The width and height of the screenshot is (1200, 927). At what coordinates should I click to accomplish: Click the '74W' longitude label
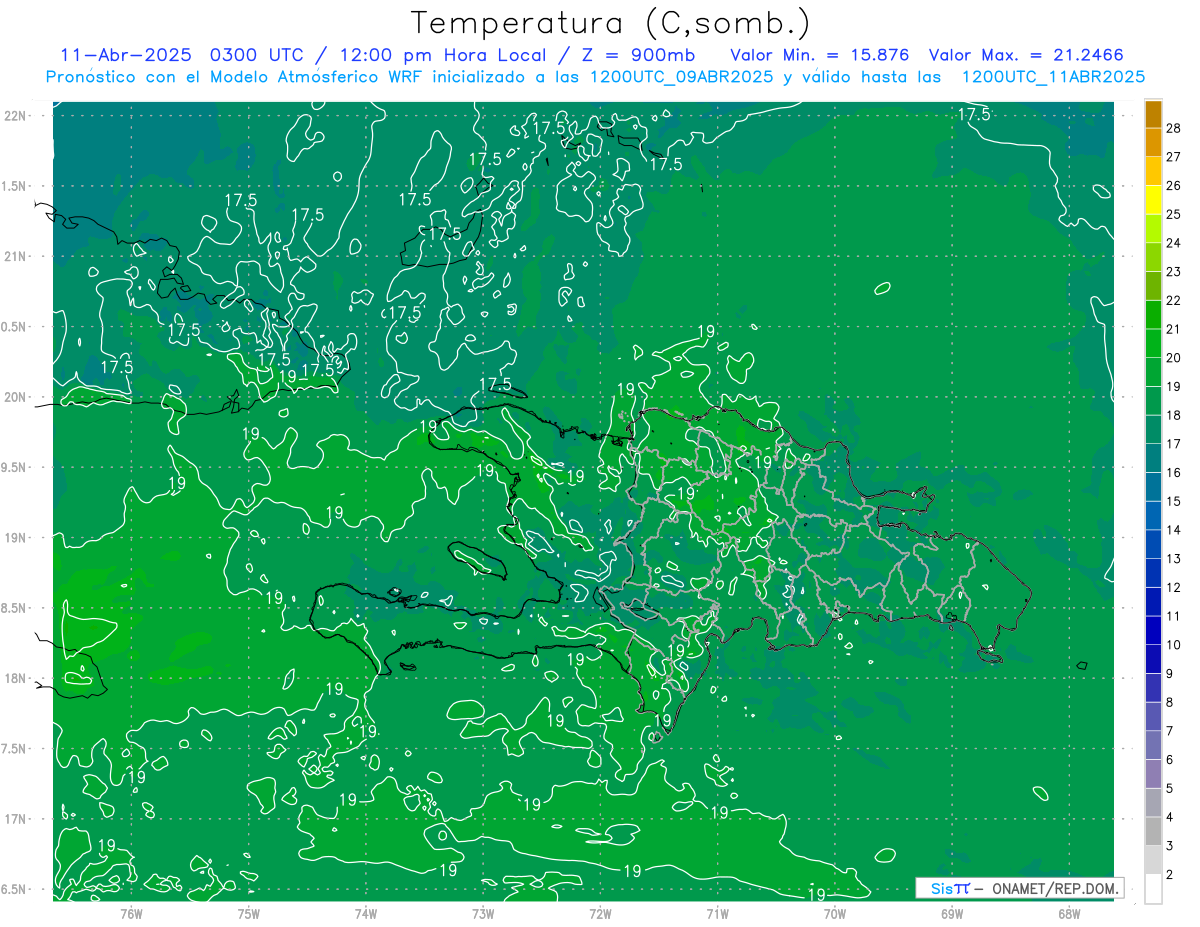coord(366,914)
